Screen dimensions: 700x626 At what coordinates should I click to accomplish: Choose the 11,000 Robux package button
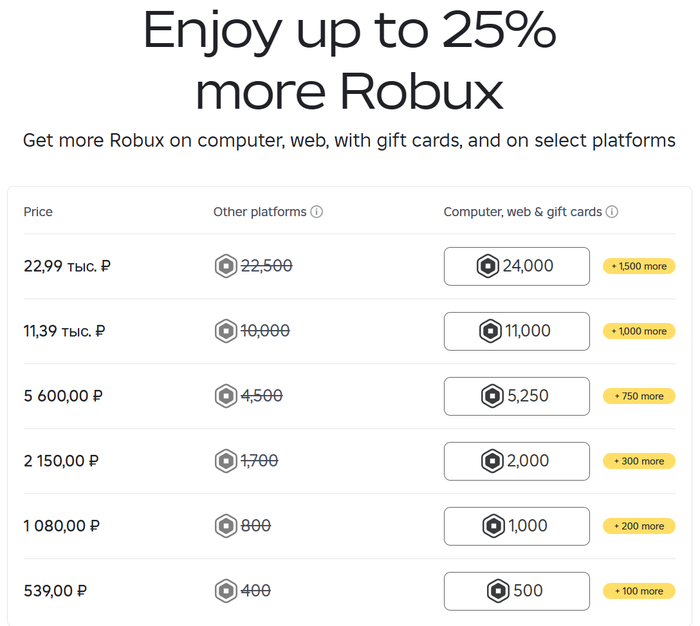[x=516, y=331]
